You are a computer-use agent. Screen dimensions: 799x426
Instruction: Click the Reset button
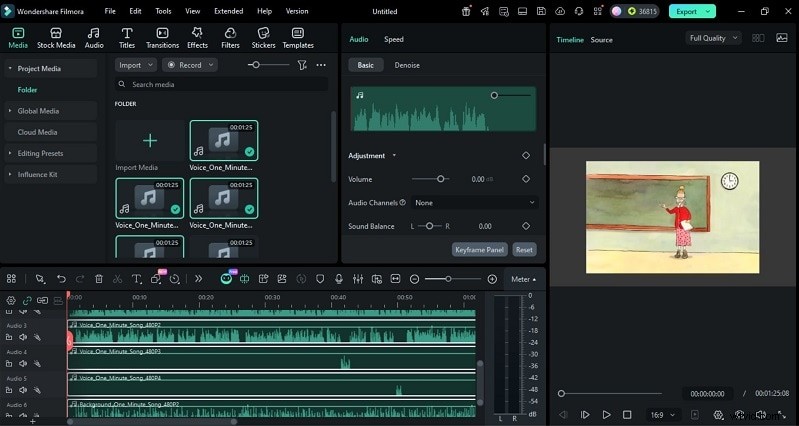[x=524, y=250]
